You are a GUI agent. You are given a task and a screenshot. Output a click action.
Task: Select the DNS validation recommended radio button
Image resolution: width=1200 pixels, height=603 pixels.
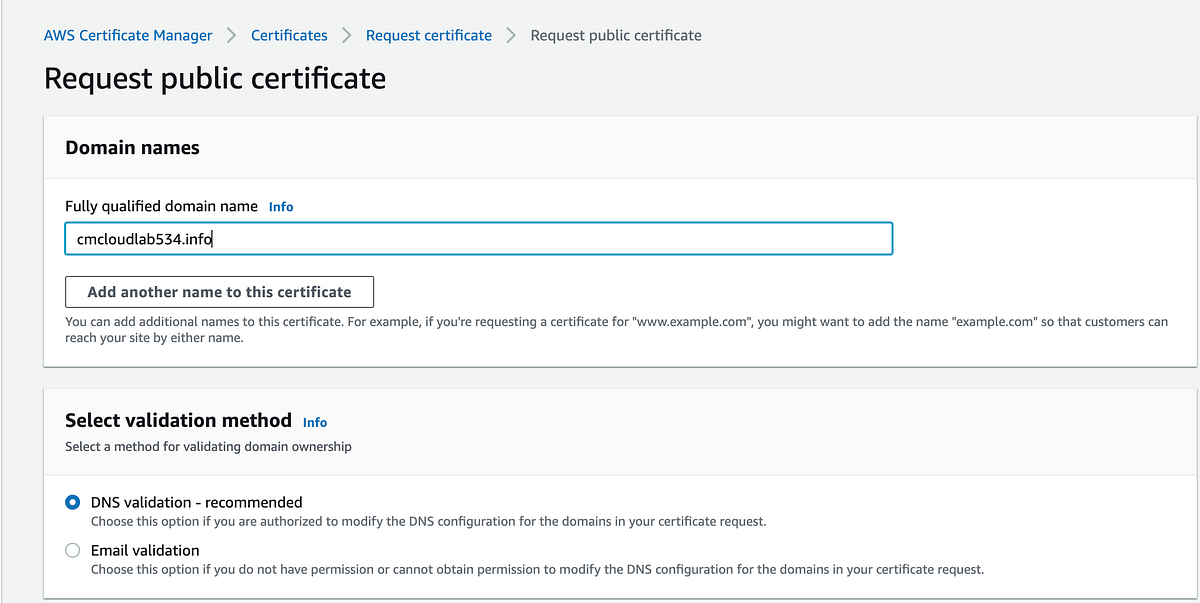(x=72, y=502)
